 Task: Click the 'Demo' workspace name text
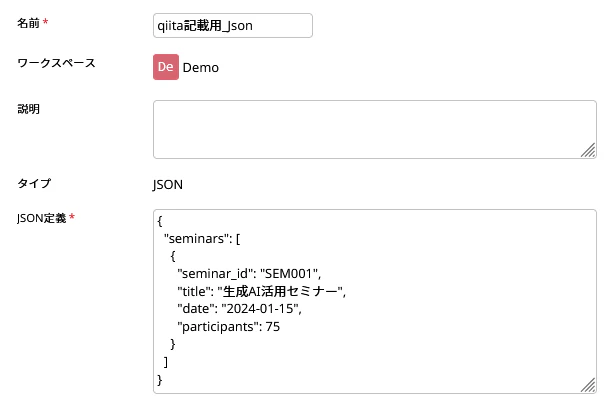point(201,68)
